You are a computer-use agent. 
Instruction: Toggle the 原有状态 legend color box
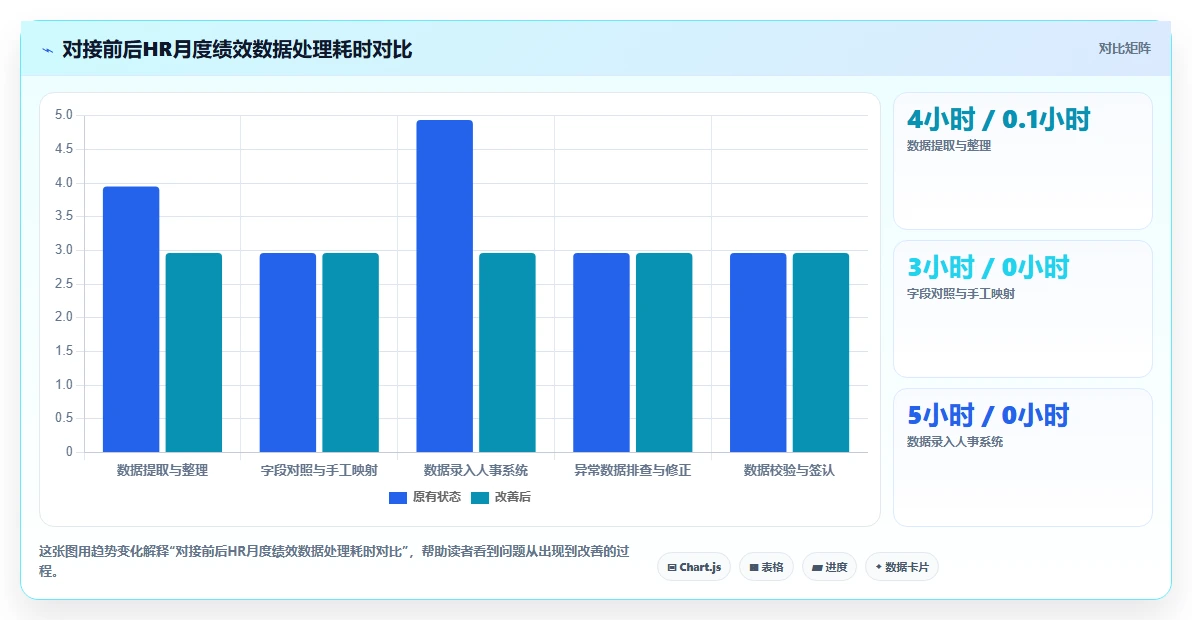pyautogui.click(x=398, y=498)
